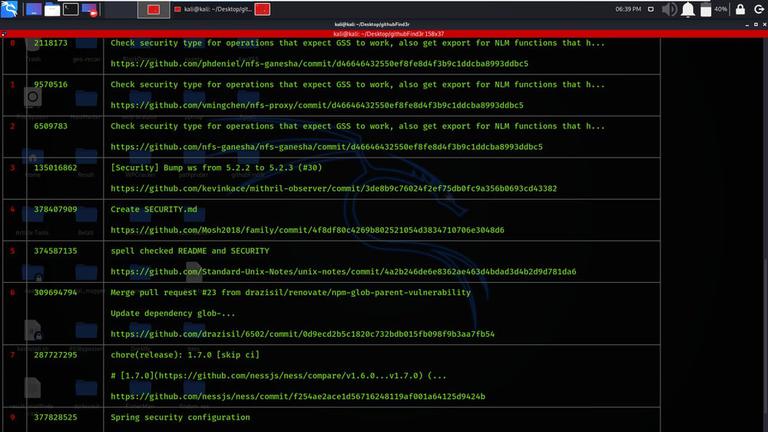
Task: Select repo ID 309694794
Action: point(55,293)
